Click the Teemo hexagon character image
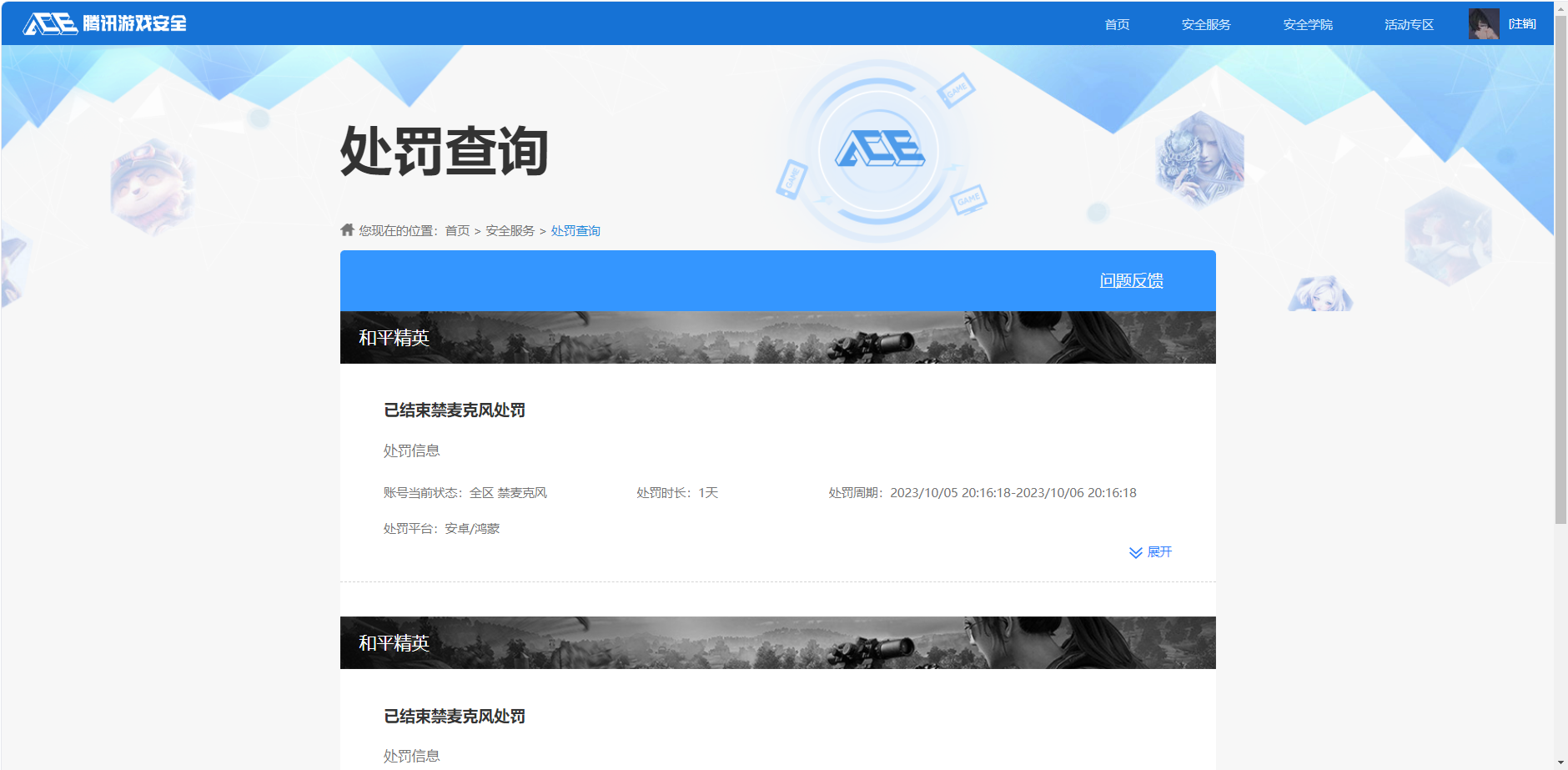 click(152, 186)
